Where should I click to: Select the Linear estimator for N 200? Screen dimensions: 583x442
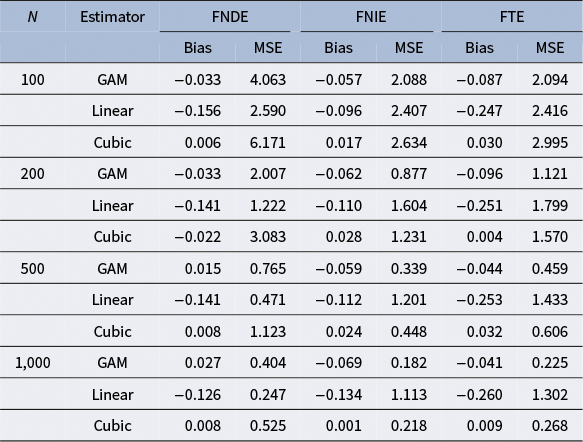coord(112,206)
